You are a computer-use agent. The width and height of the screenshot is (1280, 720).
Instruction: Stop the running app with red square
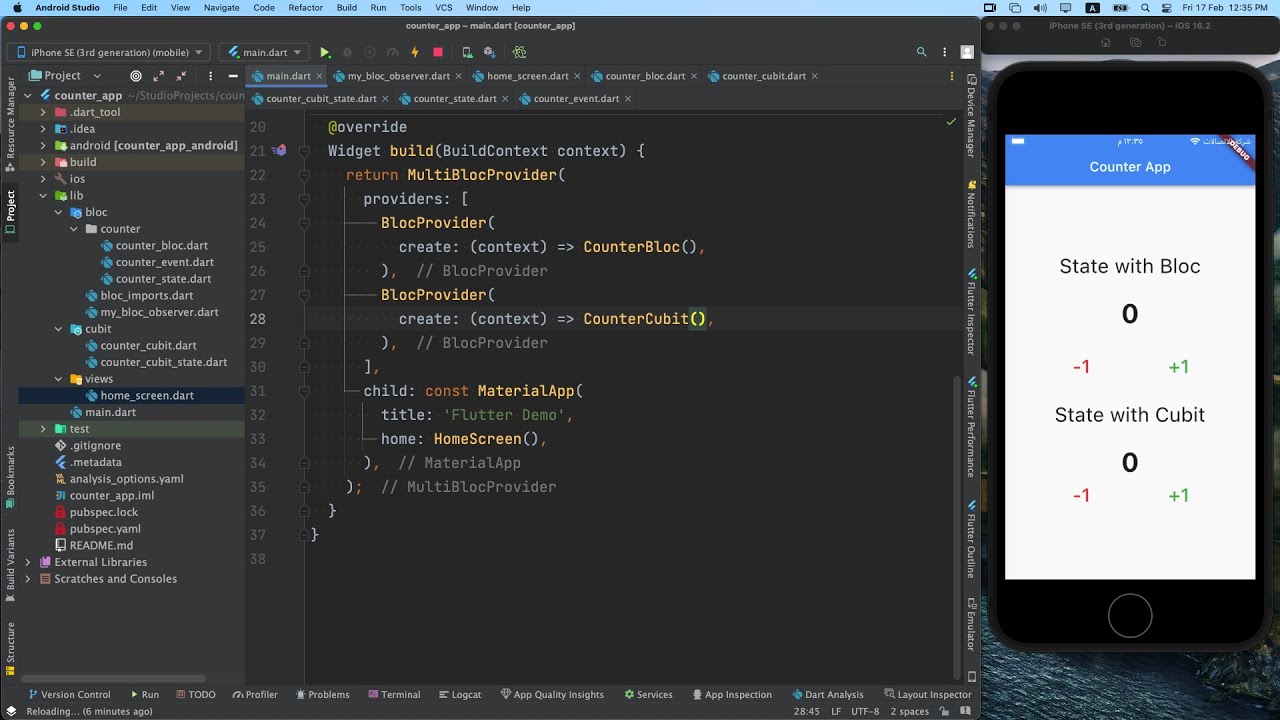(x=438, y=52)
